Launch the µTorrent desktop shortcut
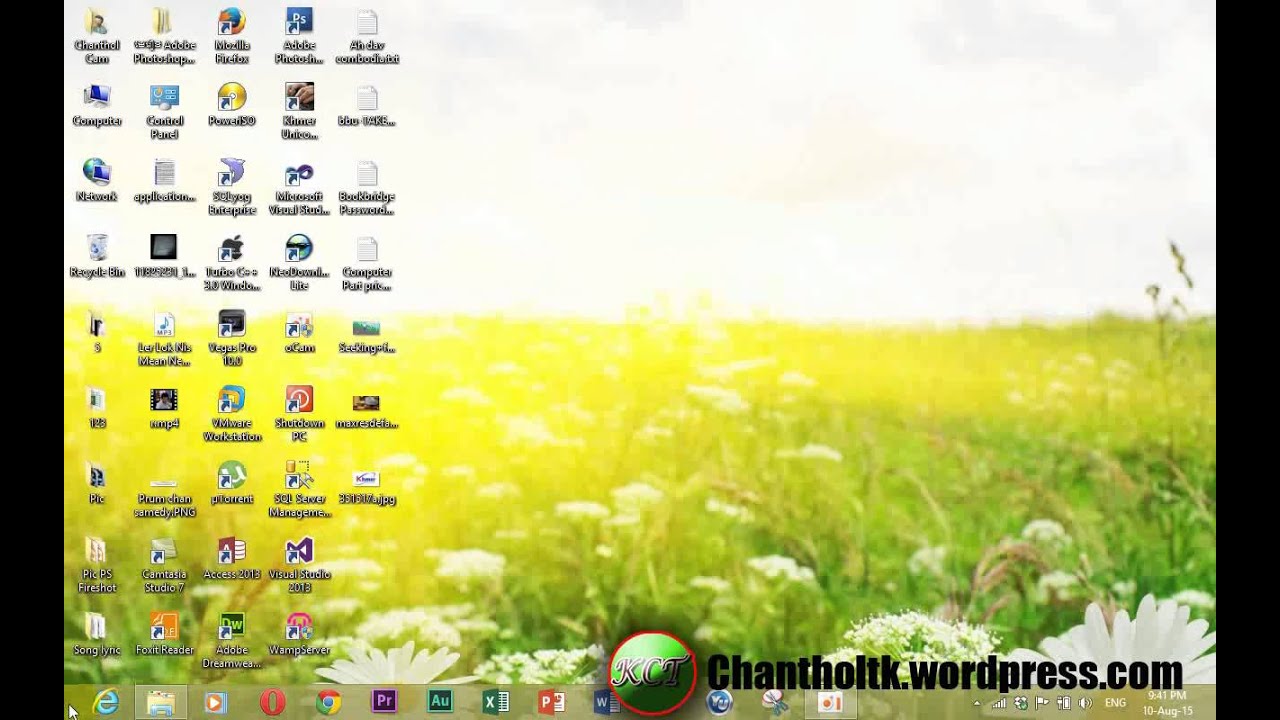Image resolution: width=1280 pixels, height=720 pixels. pyautogui.click(x=232, y=483)
